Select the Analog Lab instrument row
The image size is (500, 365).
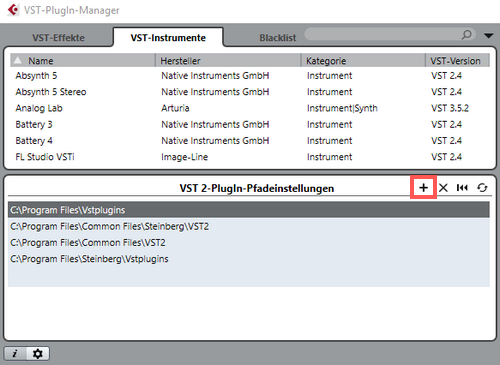click(x=250, y=108)
